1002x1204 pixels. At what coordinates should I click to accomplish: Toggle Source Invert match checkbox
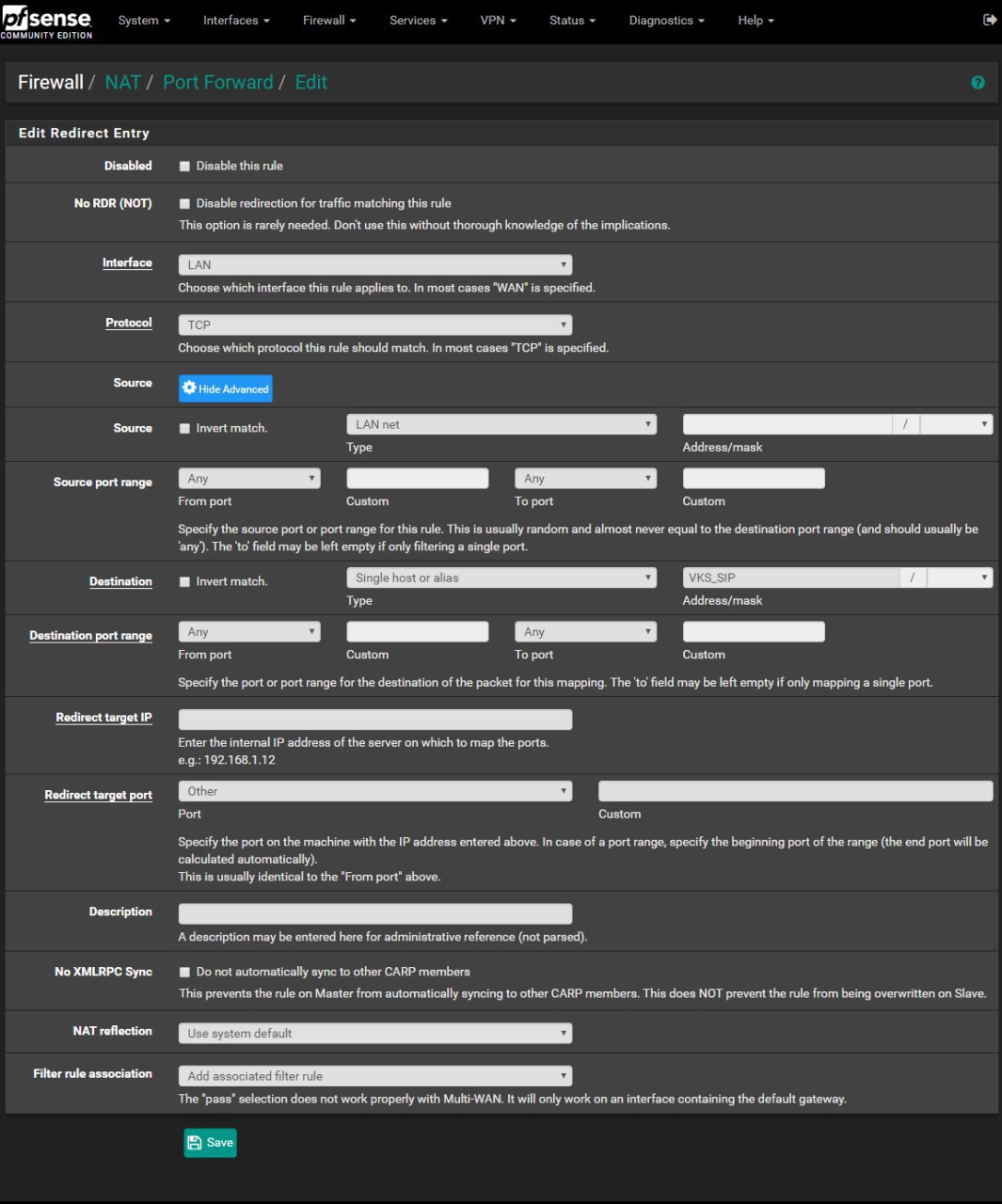coord(184,429)
